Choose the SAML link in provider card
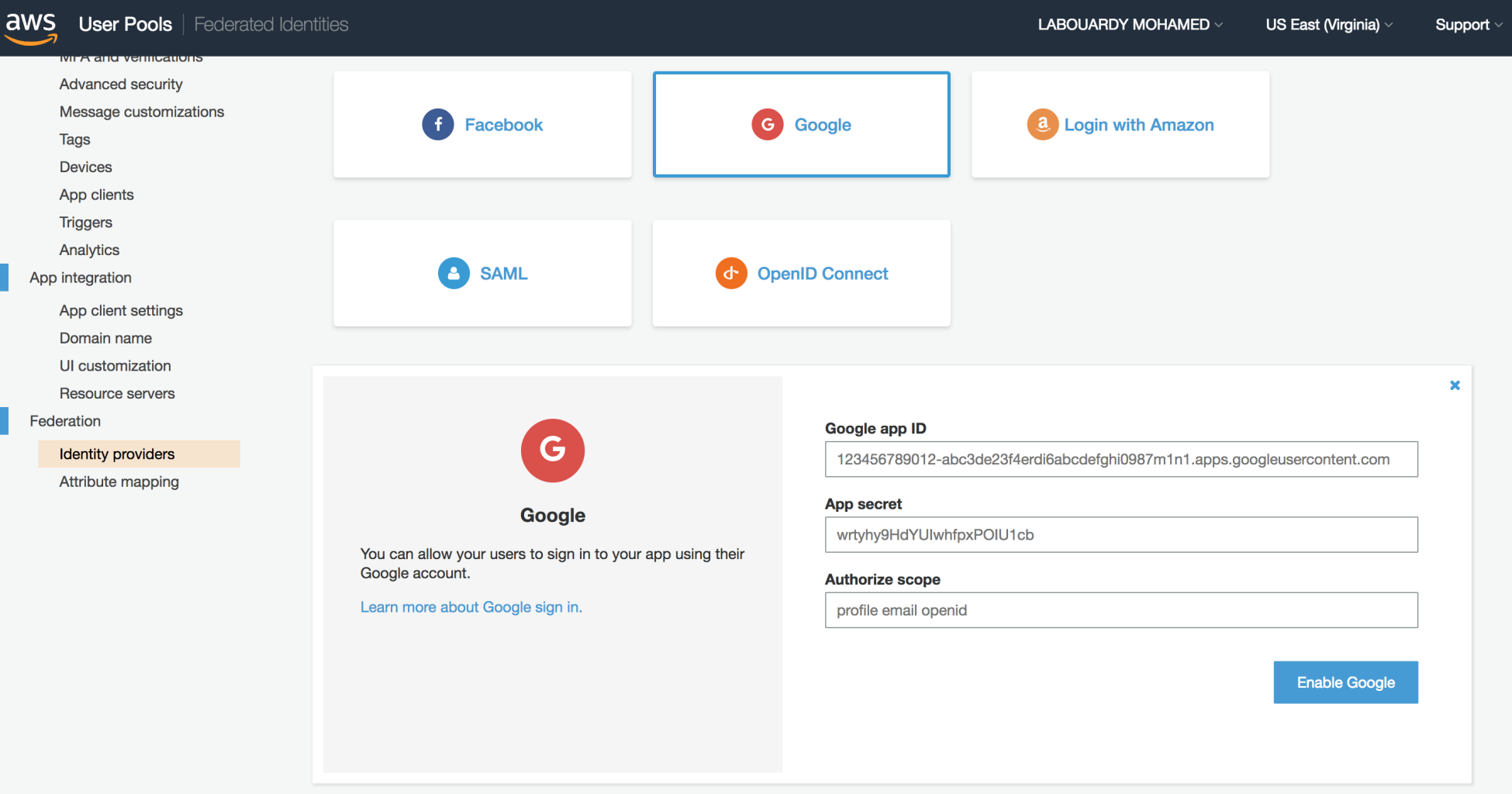Viewport: 1512px width, 794px height. click(x=504, y=273)
